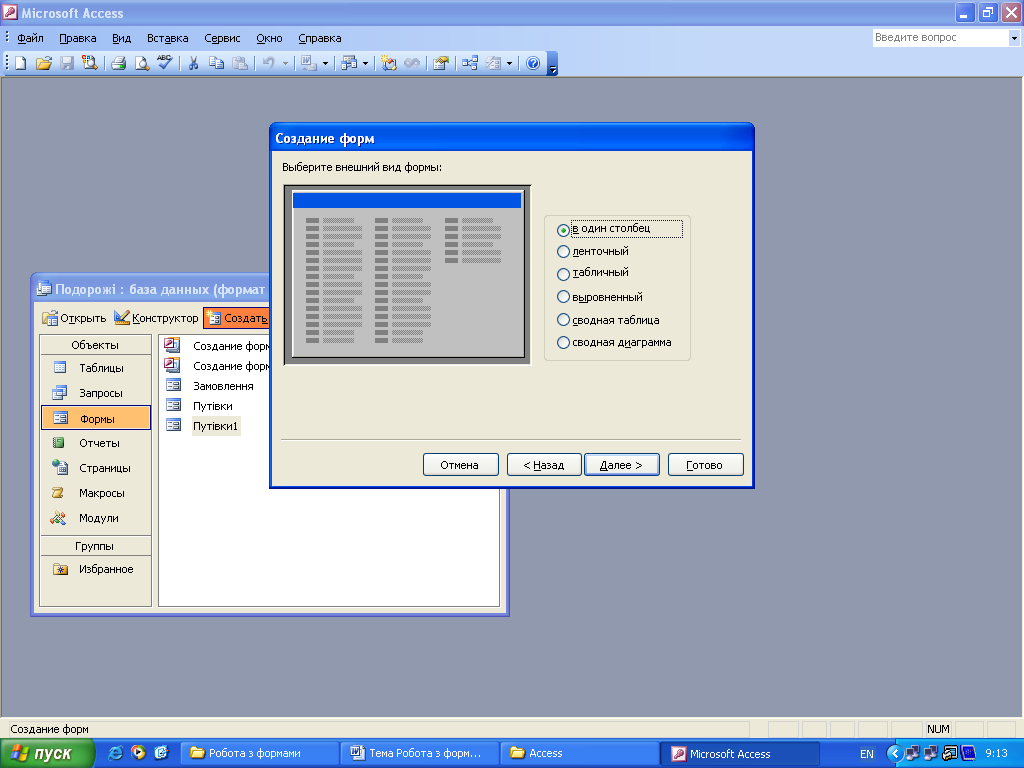Screen dimensions: 1024x768
Task: Open Избранное group in database window
Action: click(x=95, y=569)
